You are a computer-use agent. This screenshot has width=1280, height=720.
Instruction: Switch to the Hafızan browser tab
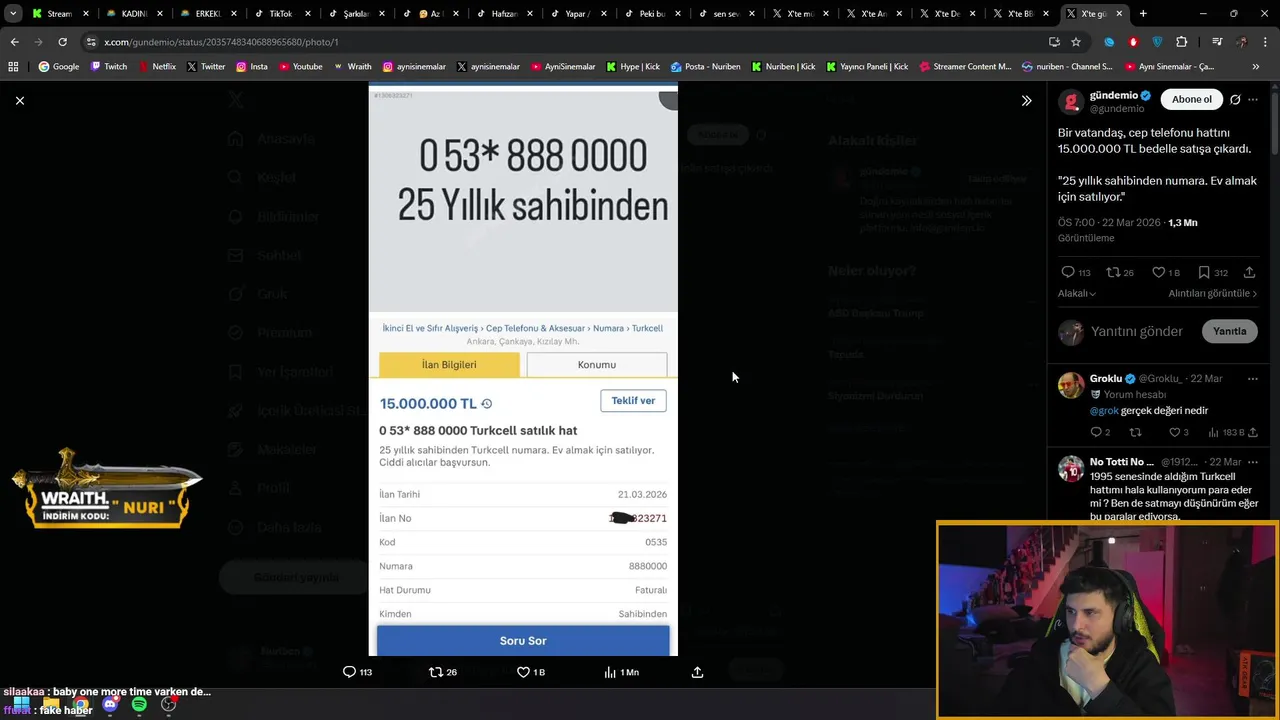(503, 14)
